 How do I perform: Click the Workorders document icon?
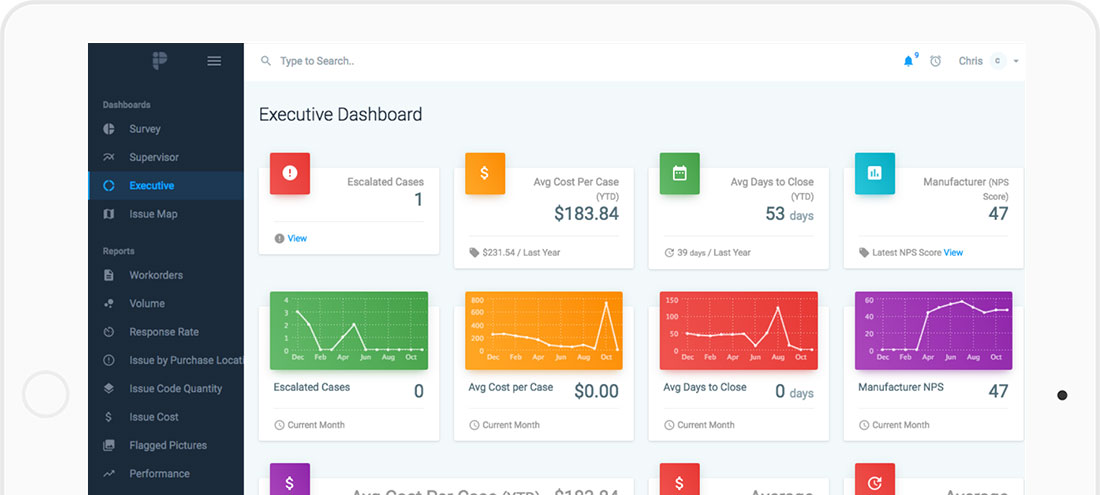click(x=109, y=275)
